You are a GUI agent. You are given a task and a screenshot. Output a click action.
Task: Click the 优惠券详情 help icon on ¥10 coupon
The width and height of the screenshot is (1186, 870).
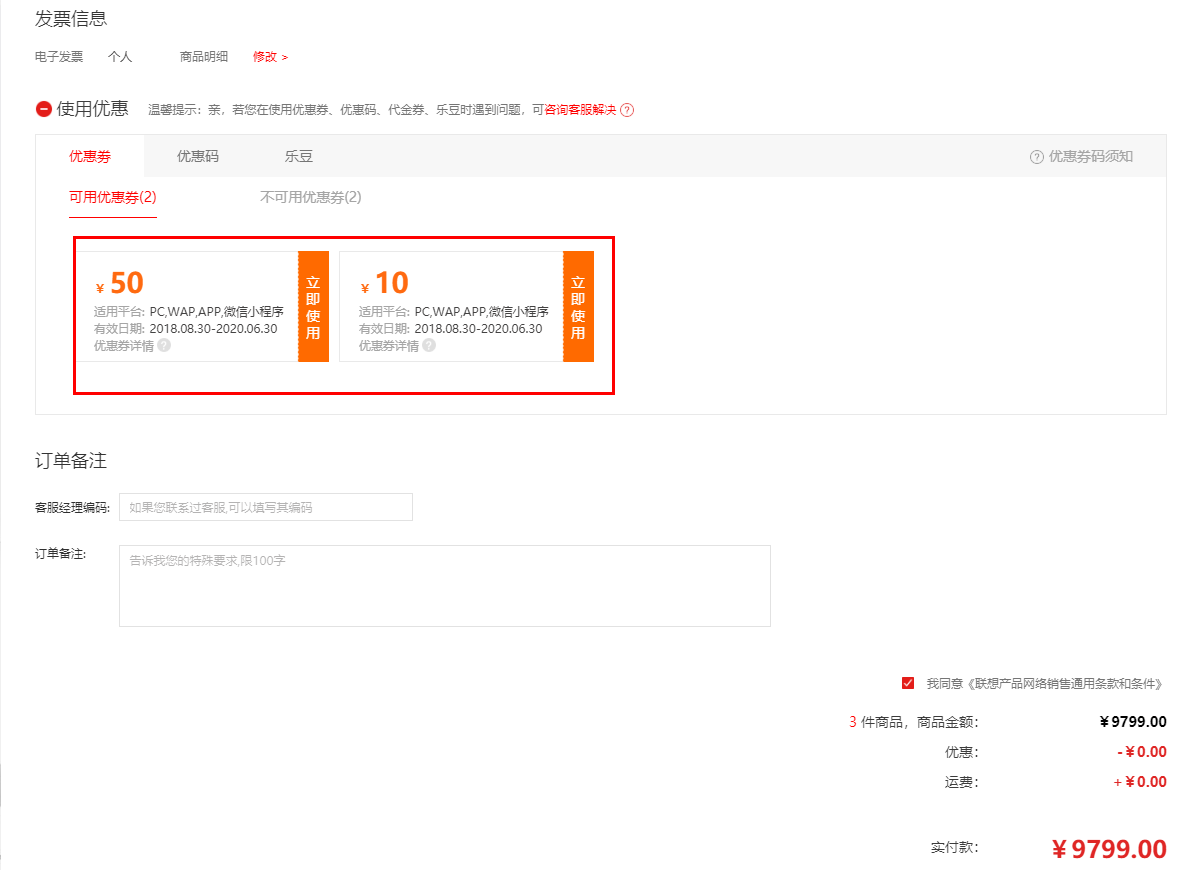click(429, 345)
